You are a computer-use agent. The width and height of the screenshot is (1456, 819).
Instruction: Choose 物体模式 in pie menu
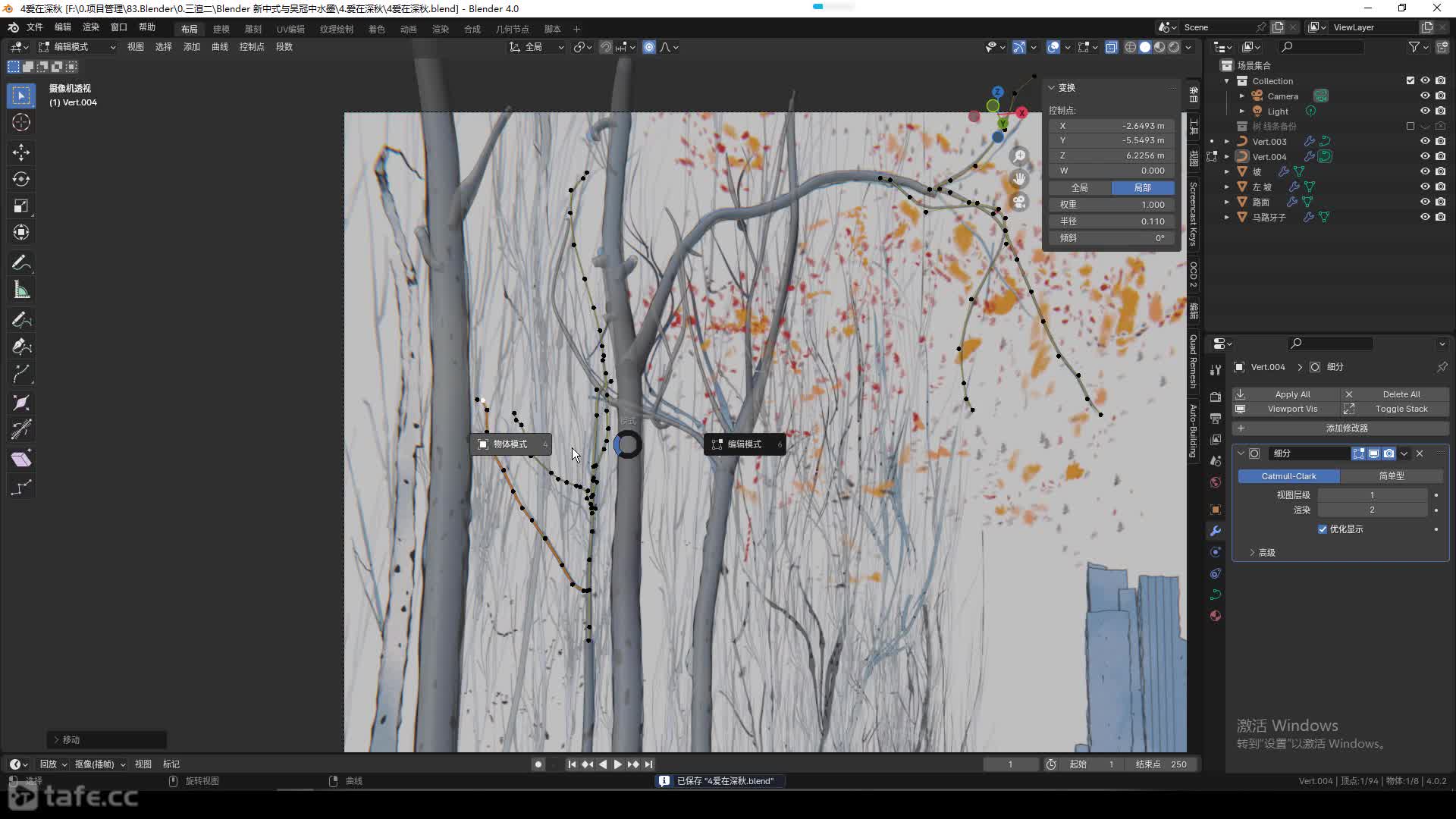[510, 444]
